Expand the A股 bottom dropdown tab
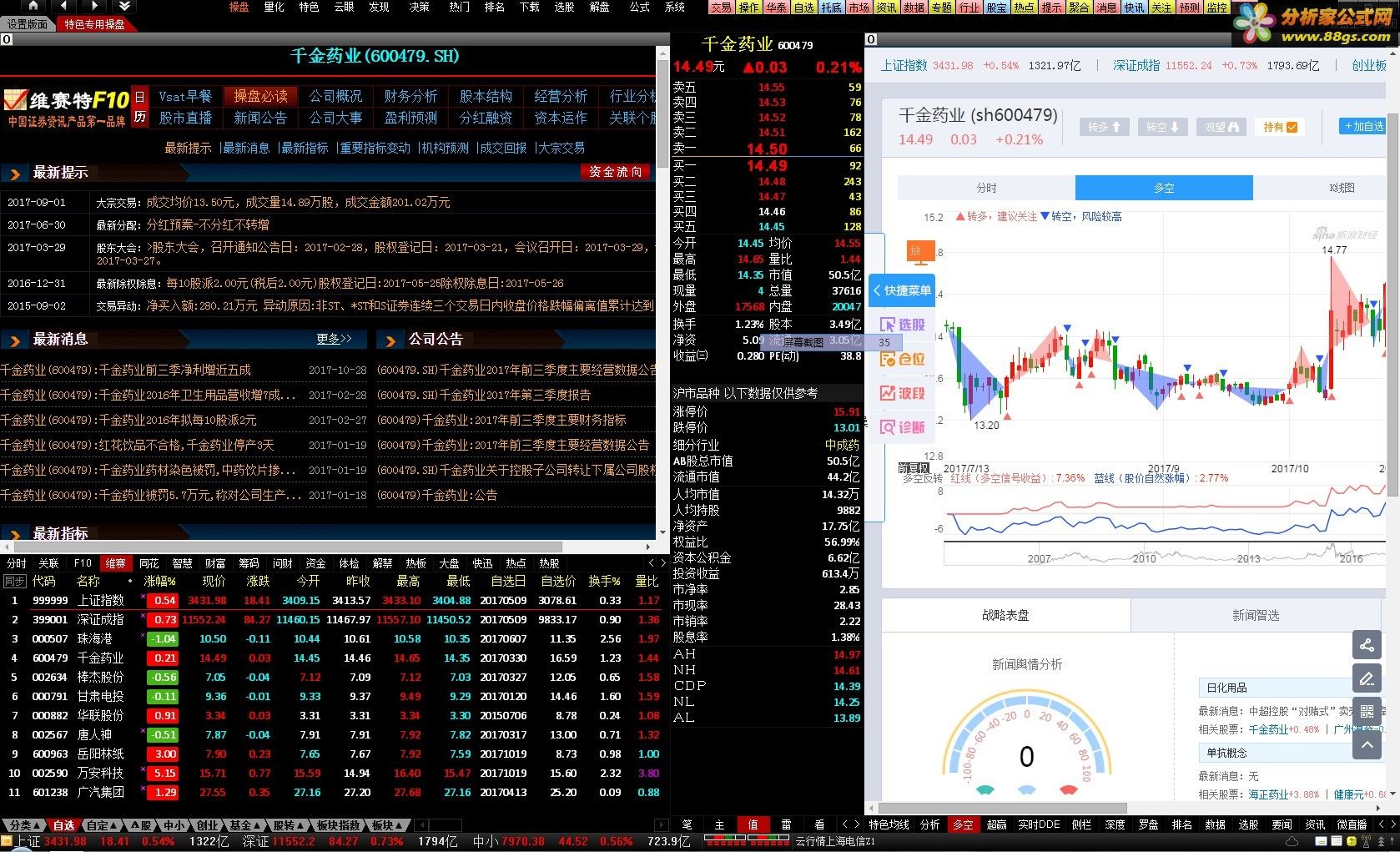1400x852 pixels. coord(142,825)
